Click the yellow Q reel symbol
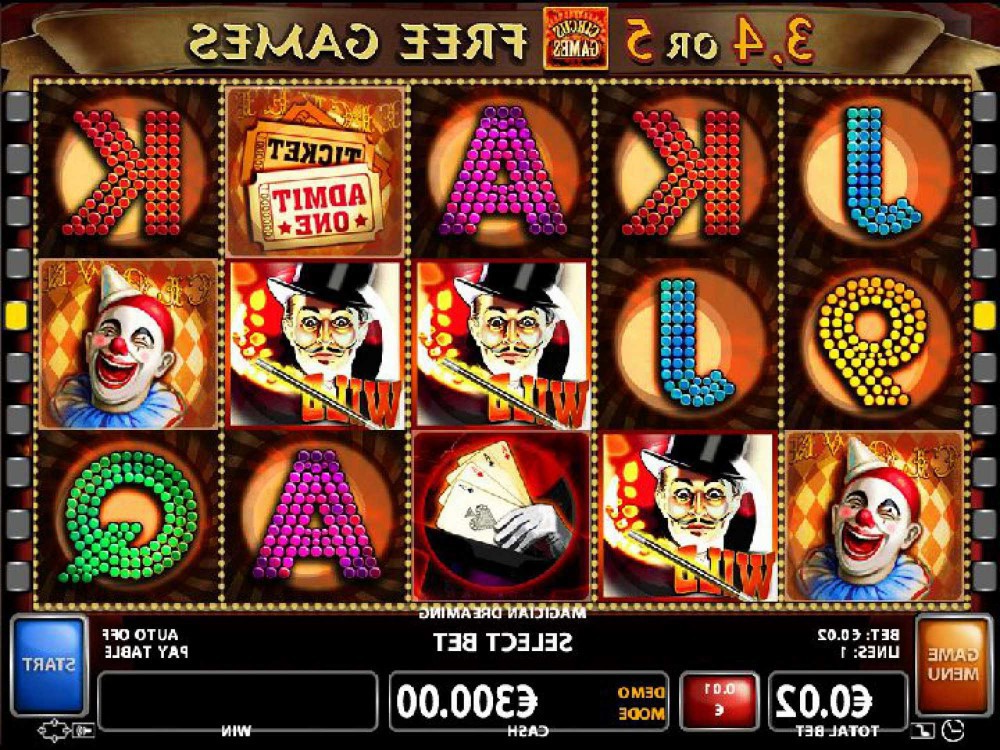1000x750 pixels. click(x=873, y=343)
